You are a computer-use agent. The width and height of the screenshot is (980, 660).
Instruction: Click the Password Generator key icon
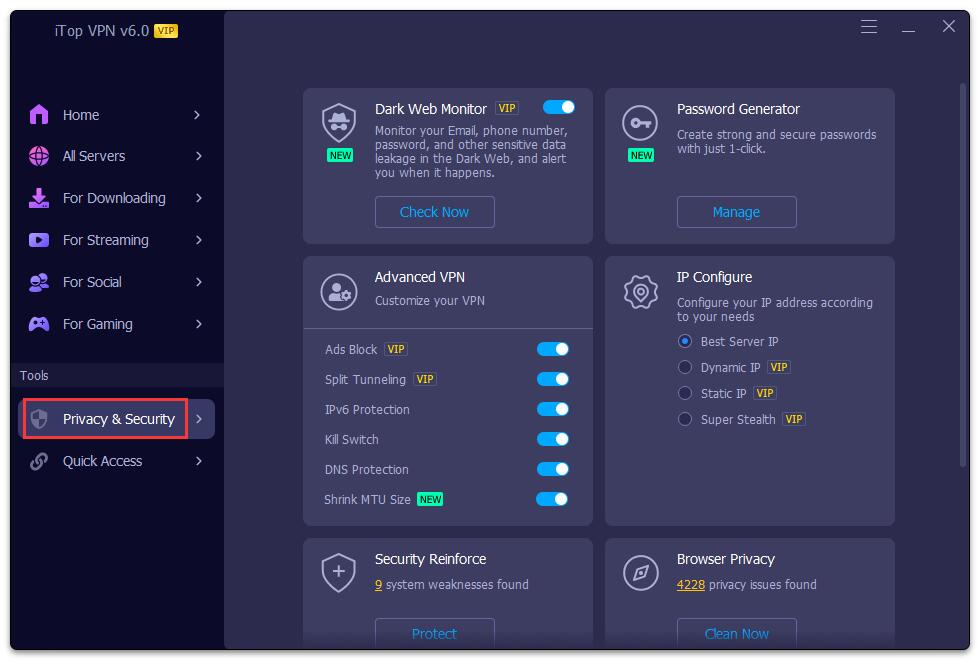[x=640, y=123]
